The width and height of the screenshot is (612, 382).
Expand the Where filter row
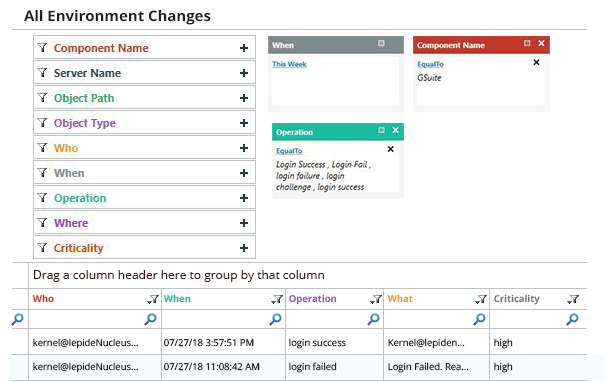[x=244, y=223]
